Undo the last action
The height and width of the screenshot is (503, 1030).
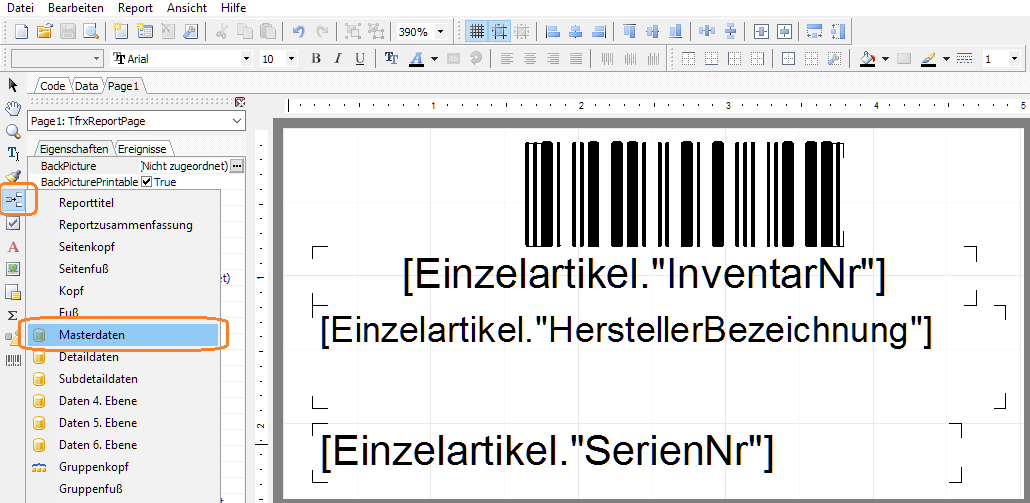[x=298, y=31]
